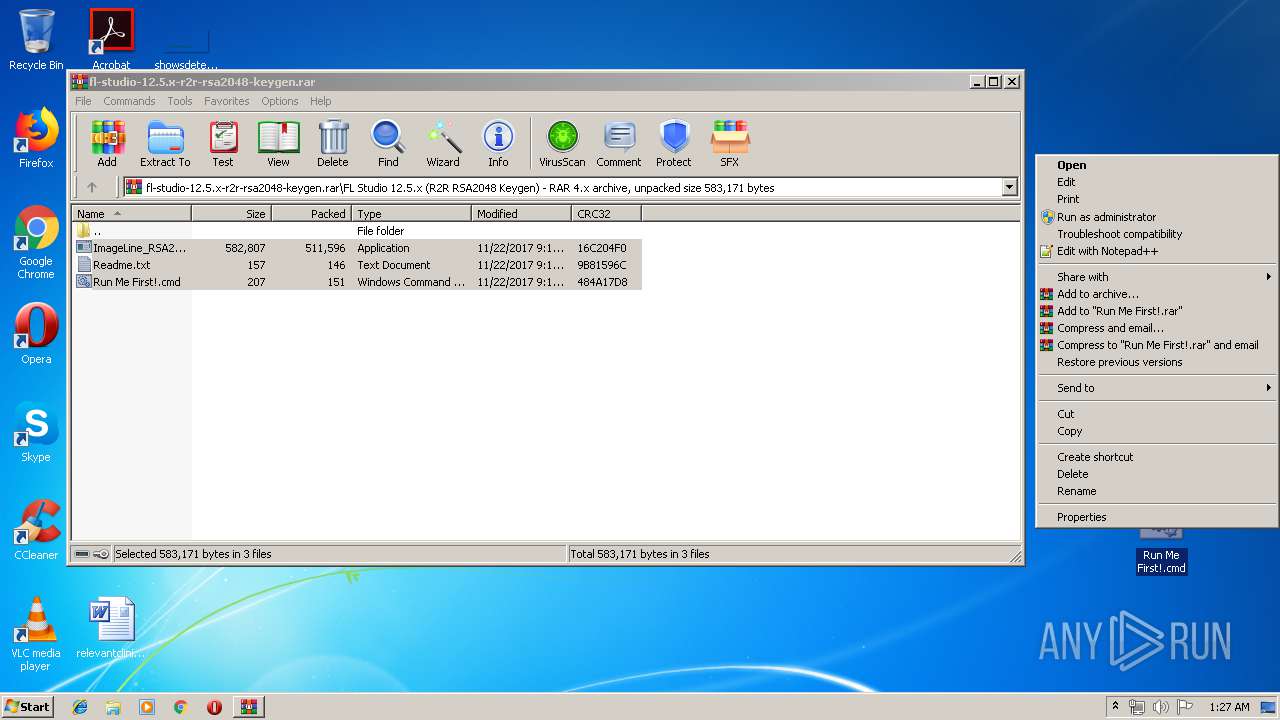The height and width of the screenshot is (720, 1280).
Task: Click the SFX toolbar icon
Action: 730,144
